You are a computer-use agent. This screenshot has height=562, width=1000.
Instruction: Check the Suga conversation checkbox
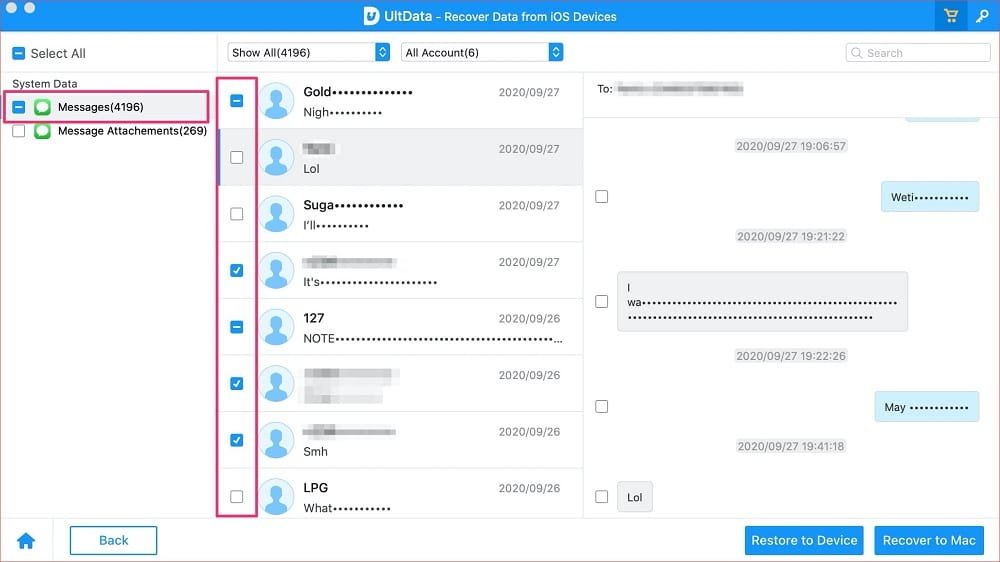pos(237,214)
